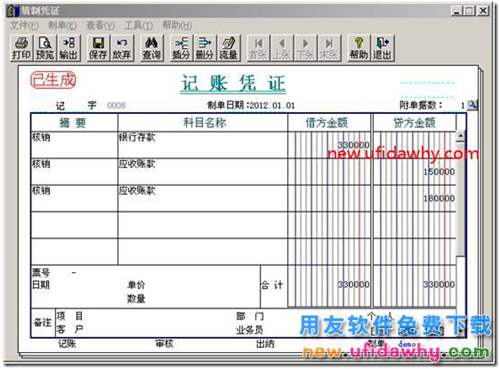Open the 制单(E) menu
Screen dimensions: 500x369
tap(62, 25)
